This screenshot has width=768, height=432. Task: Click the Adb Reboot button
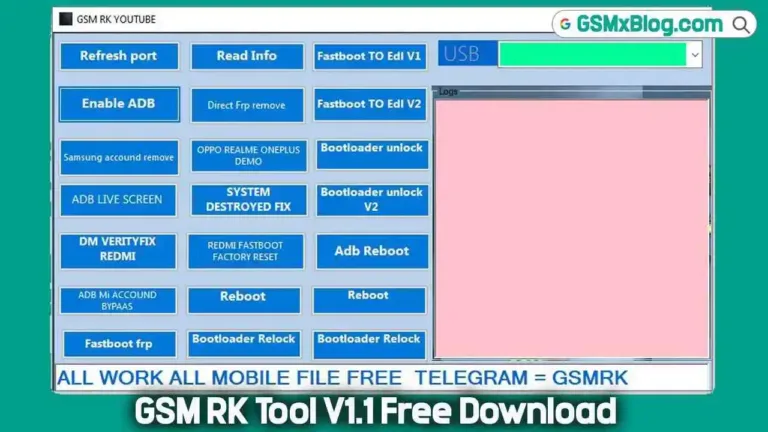(372, 251)
